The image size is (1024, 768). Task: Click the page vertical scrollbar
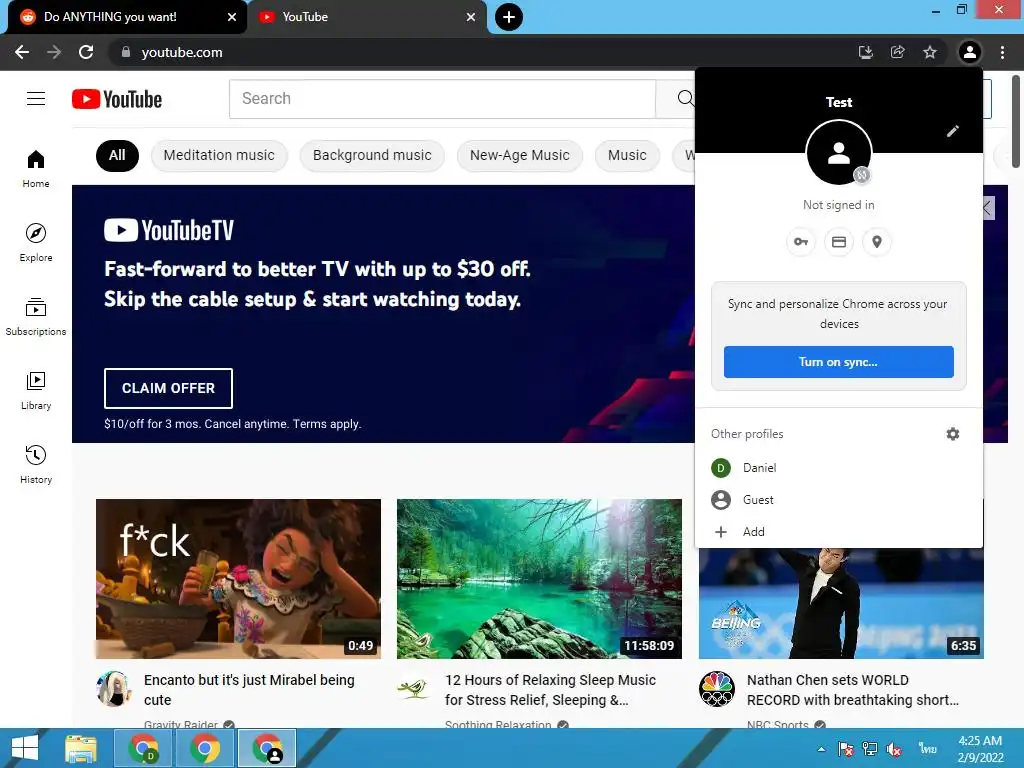point(1016,121)
